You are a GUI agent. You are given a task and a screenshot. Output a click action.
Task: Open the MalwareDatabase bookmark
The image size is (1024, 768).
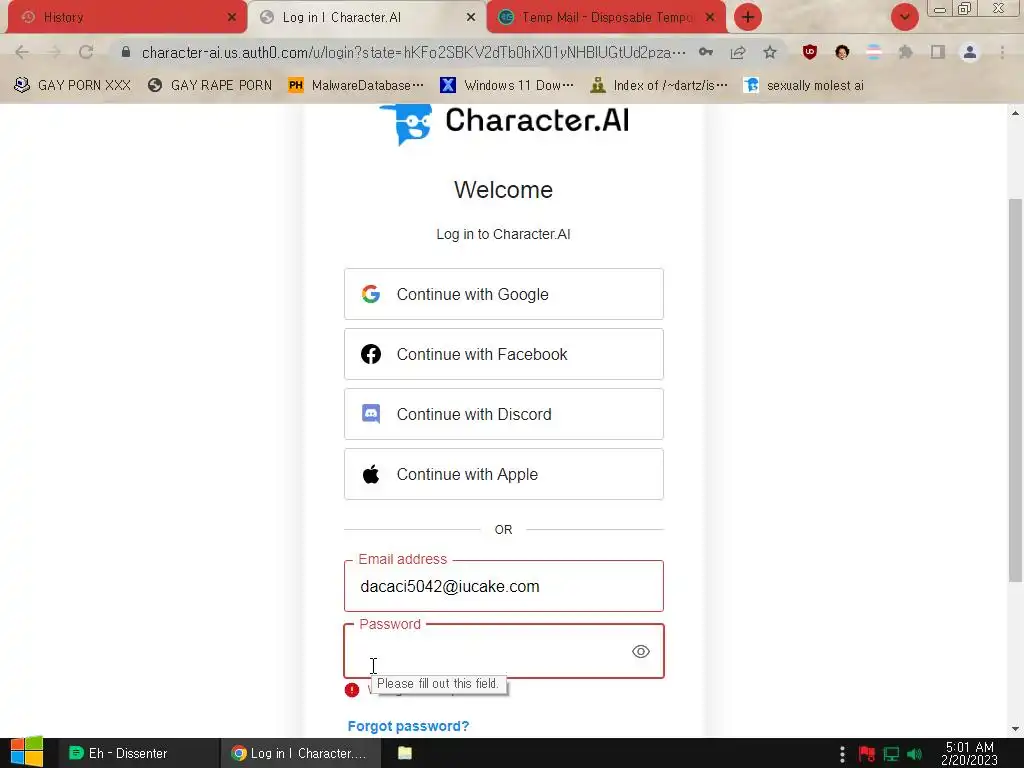click(356, 86)
